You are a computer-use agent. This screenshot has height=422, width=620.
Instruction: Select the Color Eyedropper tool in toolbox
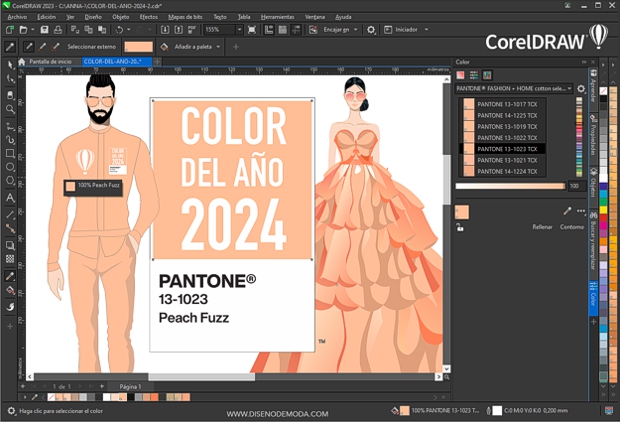10,276
